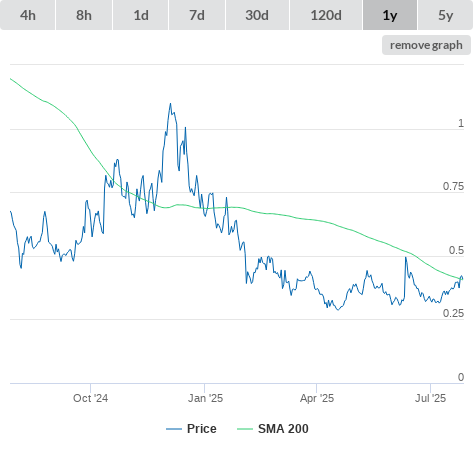Click the remove graph button

[x=426, y=45]
